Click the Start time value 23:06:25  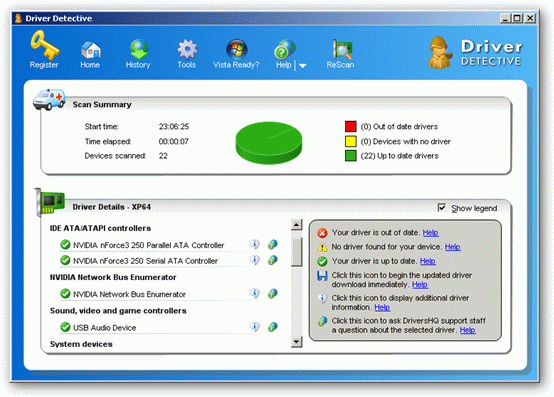[174, 126]
